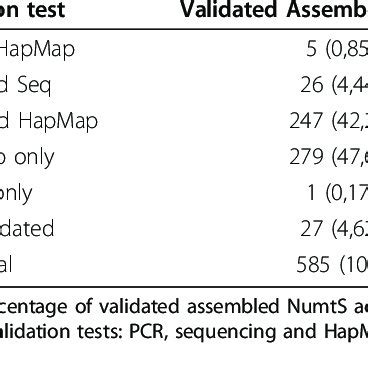This screenshot has height=368, width=368.
Task: Select the 'o only' row label
Action: click(27, 157)
